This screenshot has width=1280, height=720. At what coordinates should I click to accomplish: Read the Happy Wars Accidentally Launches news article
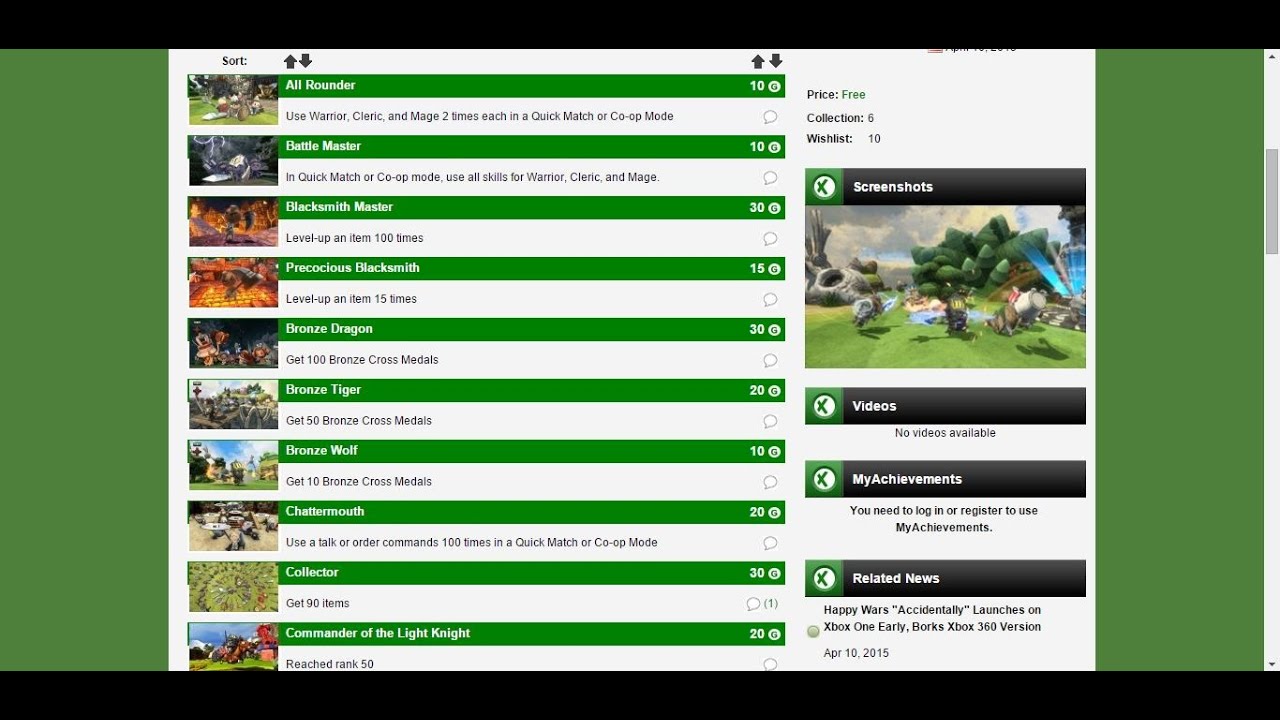point(932,619)
